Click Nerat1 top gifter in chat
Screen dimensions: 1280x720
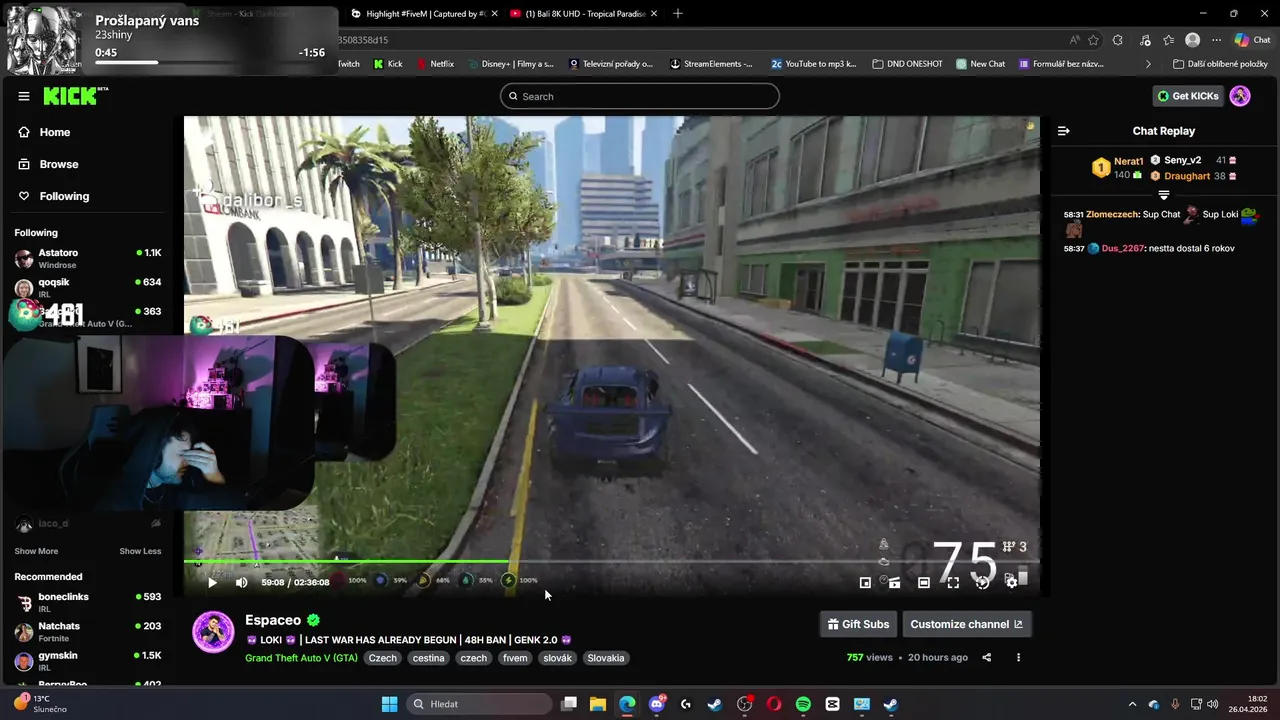click(x=1128, y=161)
